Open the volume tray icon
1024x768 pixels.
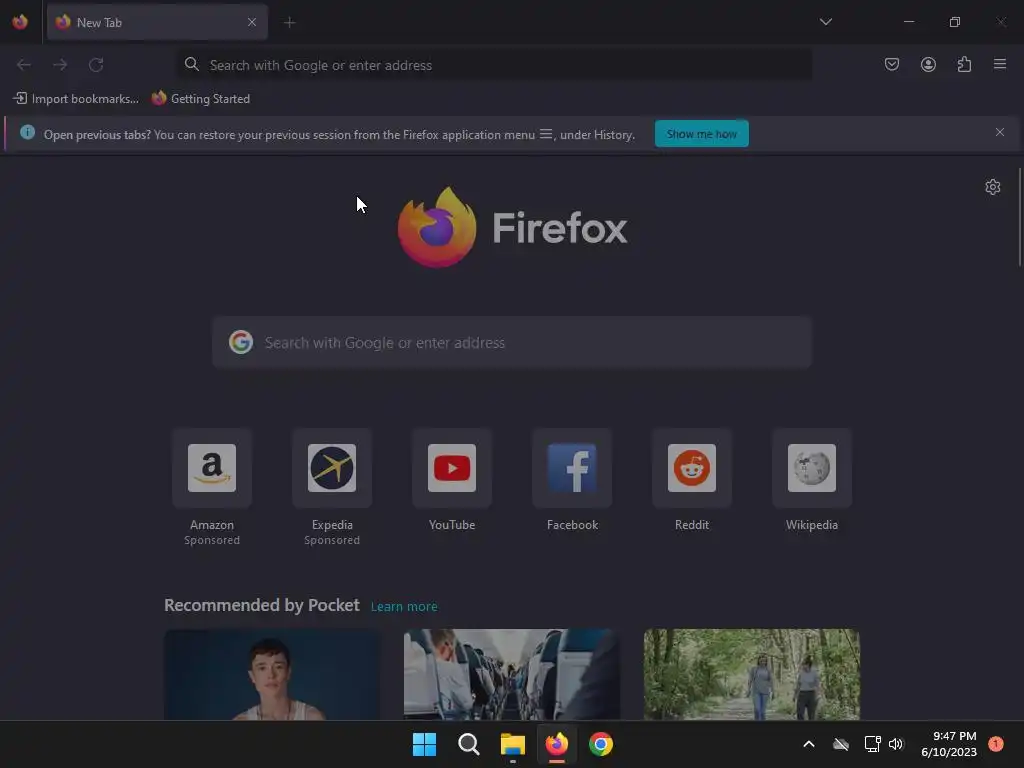[896, 744]
